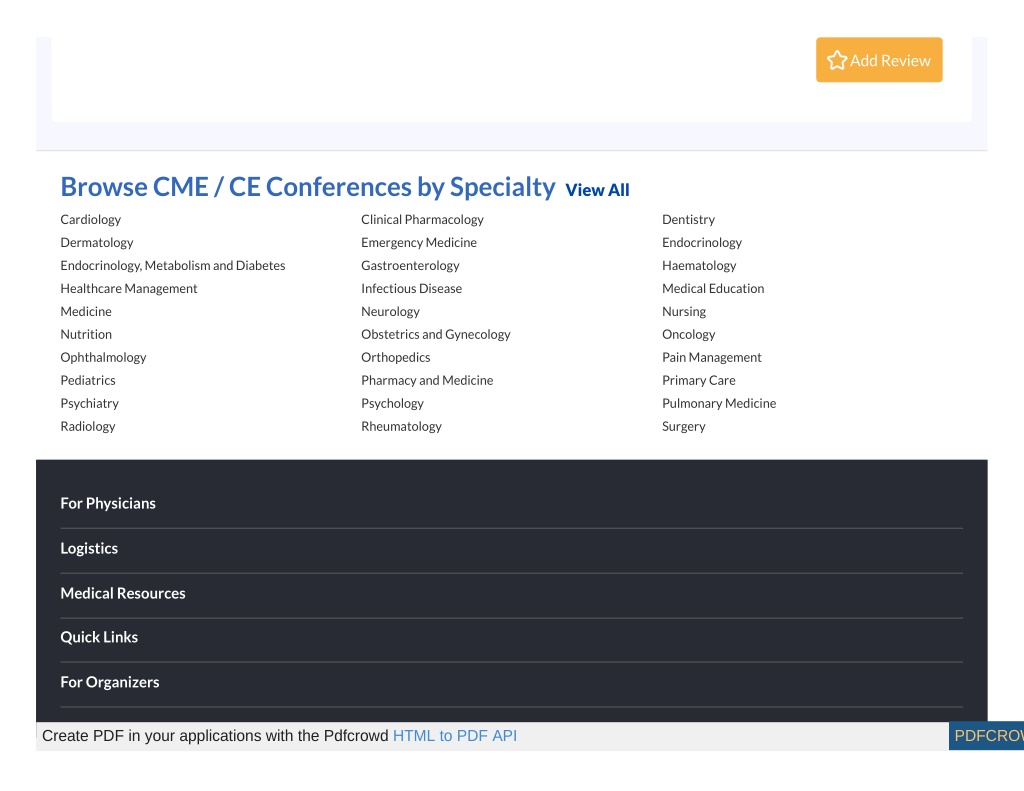Screen dimensions: 1024x791
Task: Open Orthopedics conferences
Action: point(396,357)
